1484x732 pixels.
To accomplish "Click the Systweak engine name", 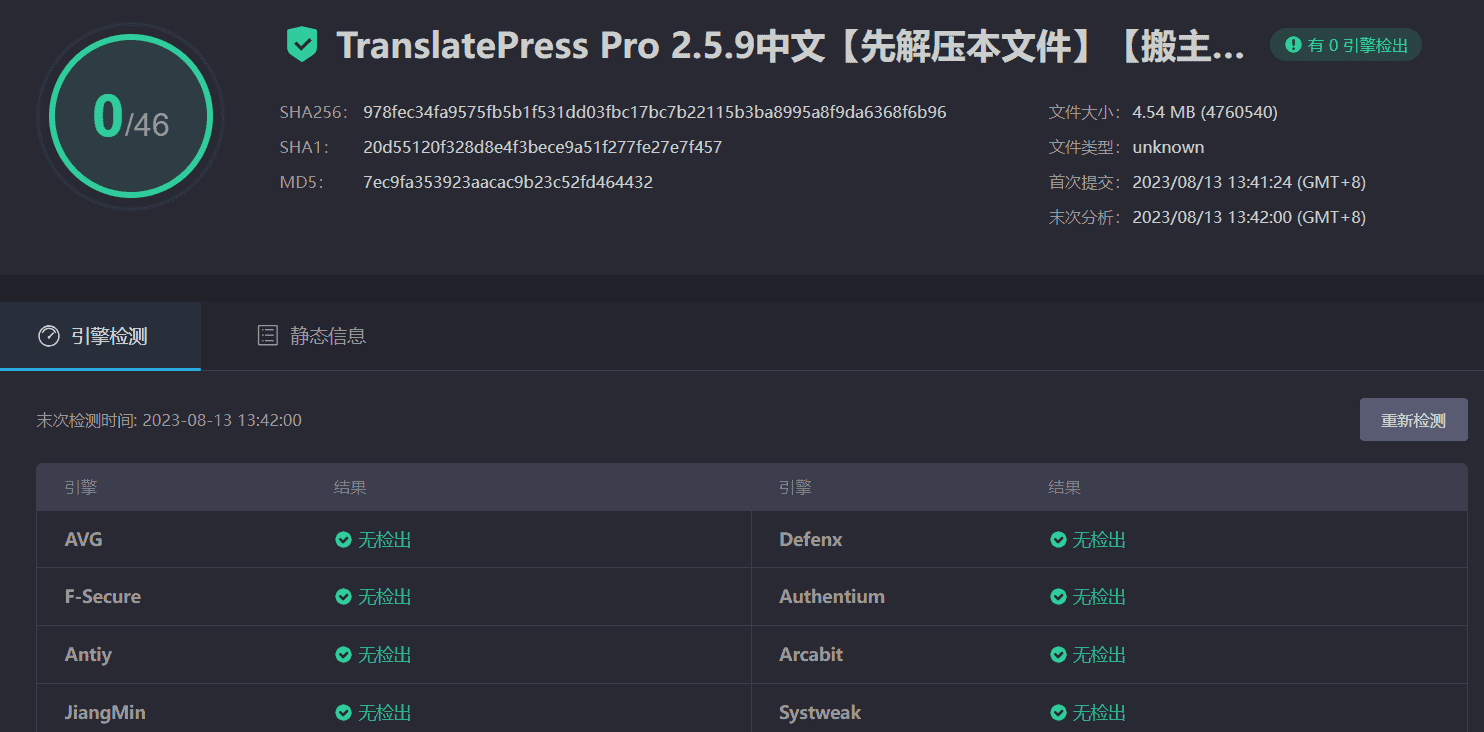I will [x=820, y=713].
